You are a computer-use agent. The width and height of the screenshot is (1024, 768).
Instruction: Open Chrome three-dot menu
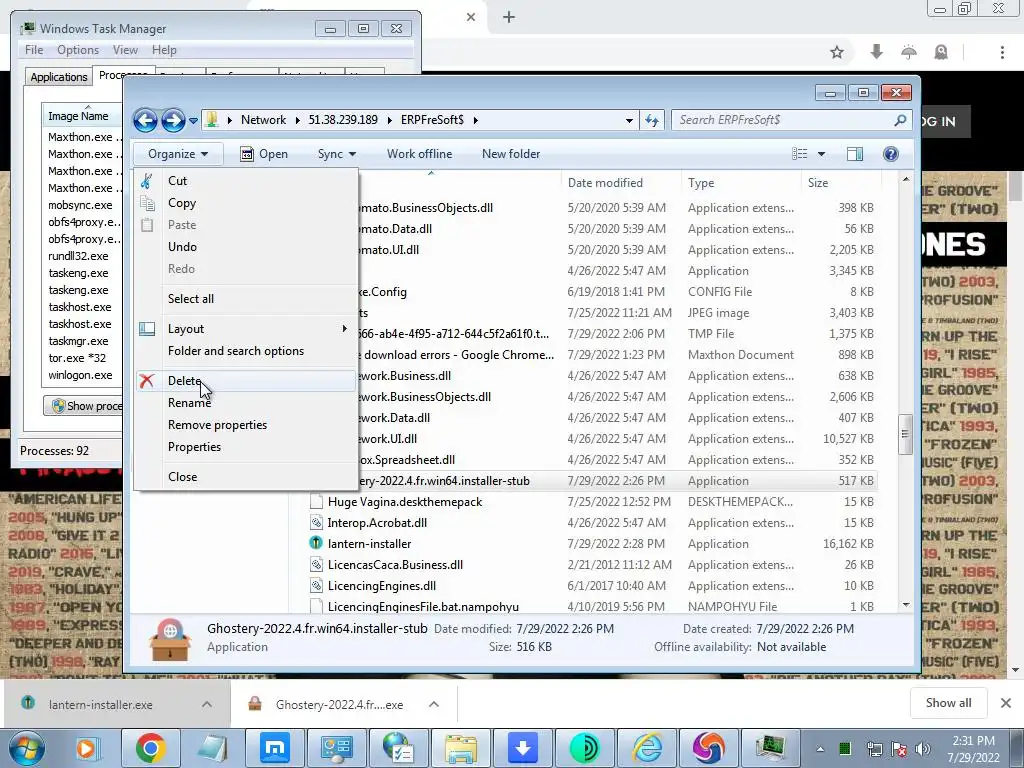pos(1002,52)
